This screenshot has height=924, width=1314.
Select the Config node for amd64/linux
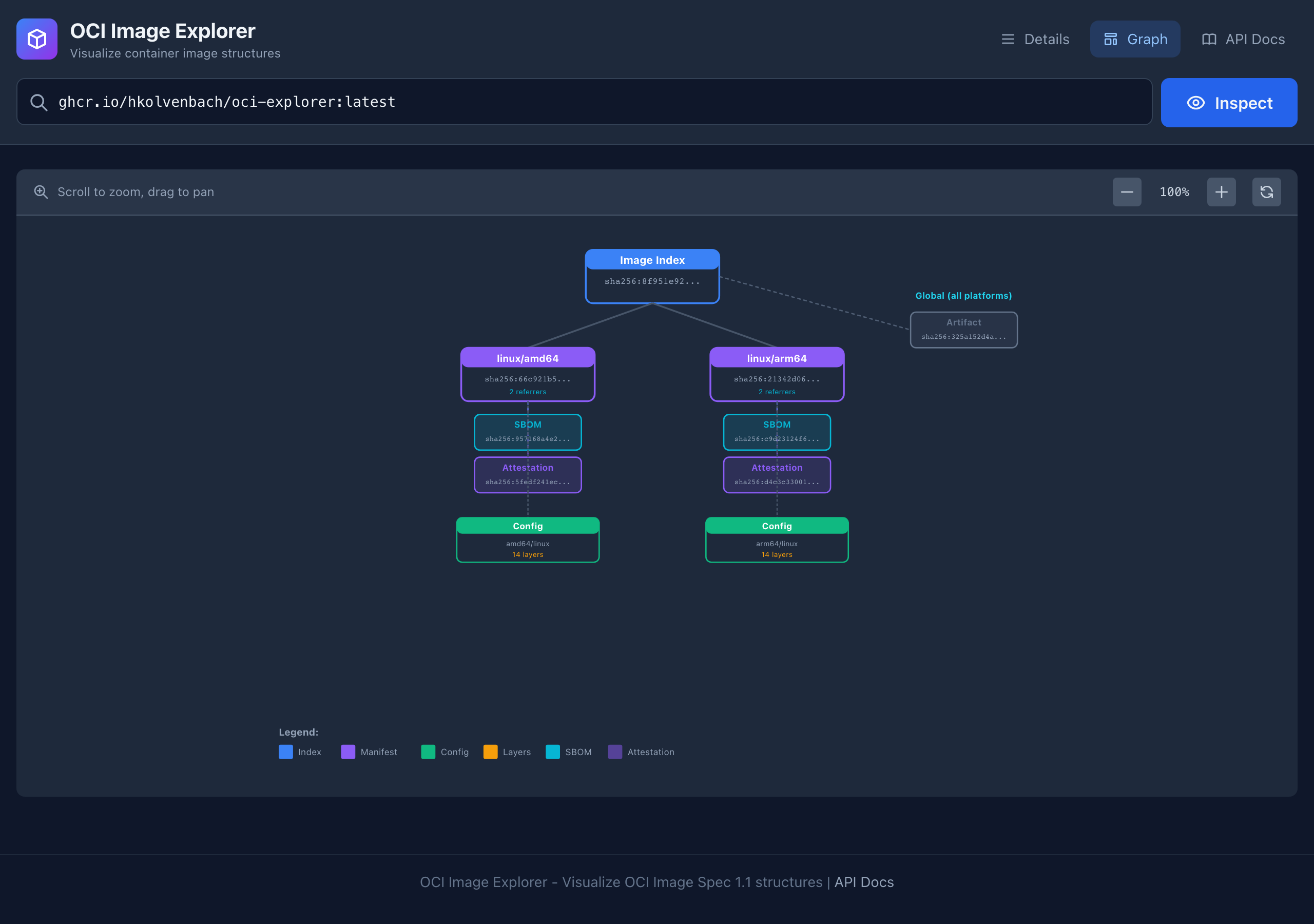(x=527, y=540)
